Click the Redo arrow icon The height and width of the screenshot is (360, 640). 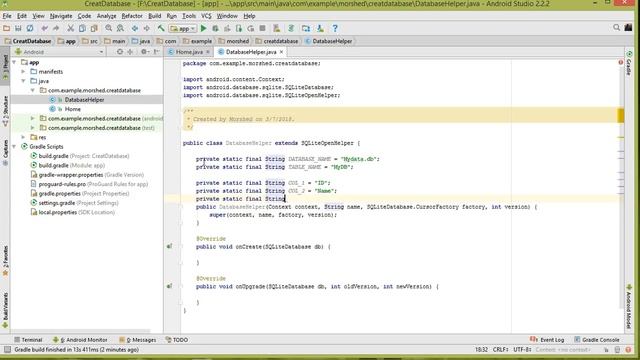pos(56,29)
